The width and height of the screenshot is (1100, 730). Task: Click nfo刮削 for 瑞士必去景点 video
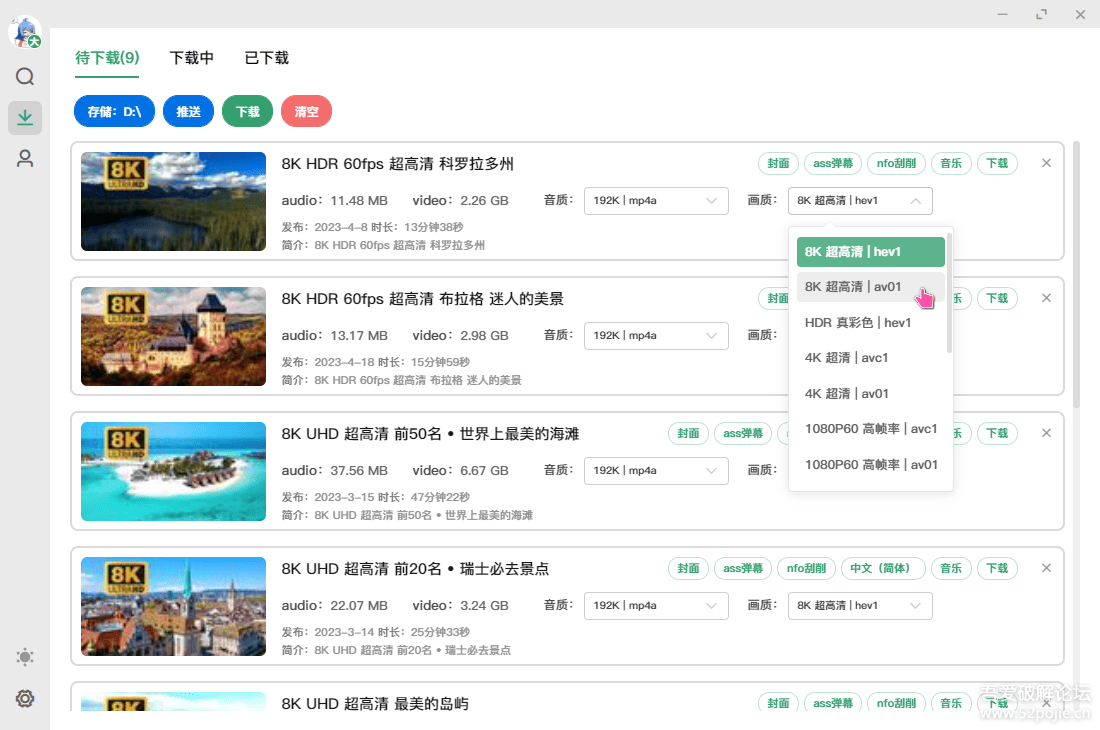(807, 568)
